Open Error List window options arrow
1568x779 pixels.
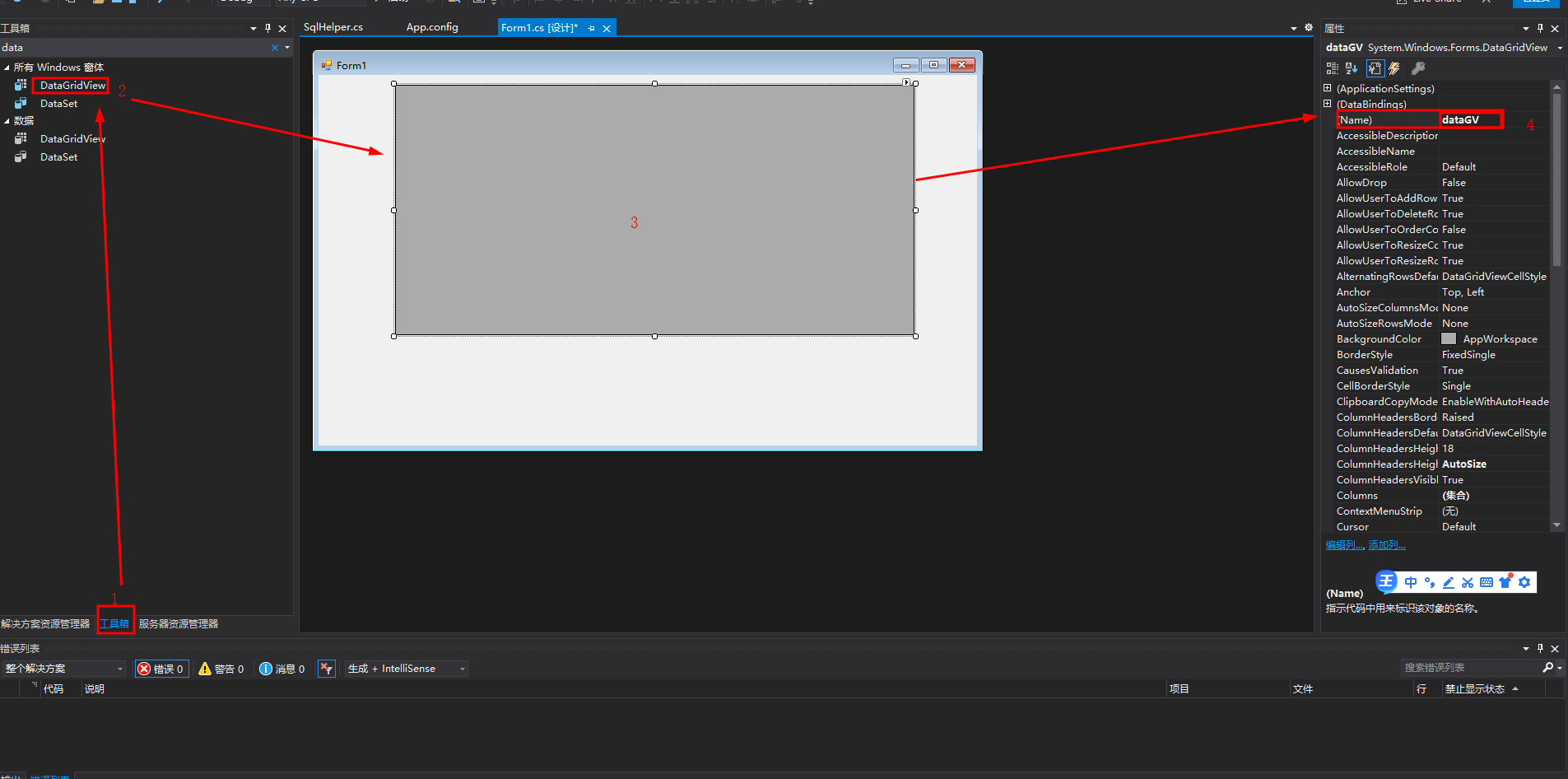click(1526, 648)
